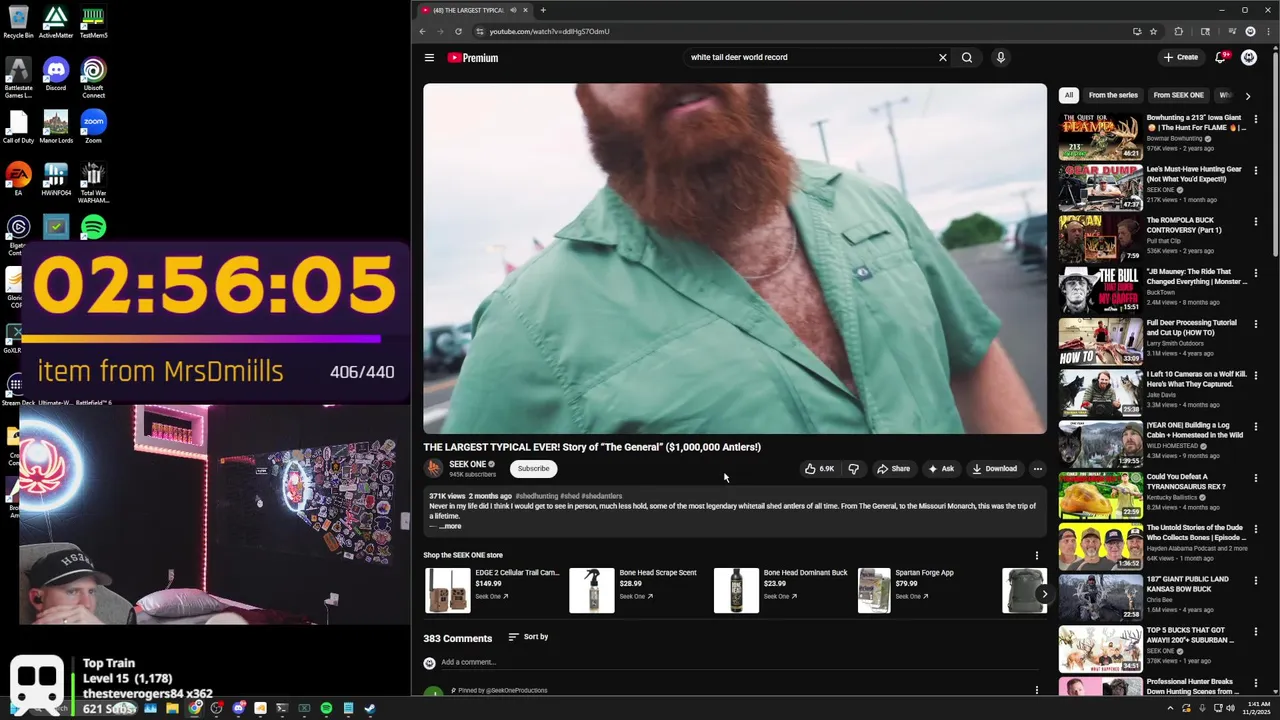Open Recycle Bin on desktop
The image size is (1280, 720).
pos(18,22)
